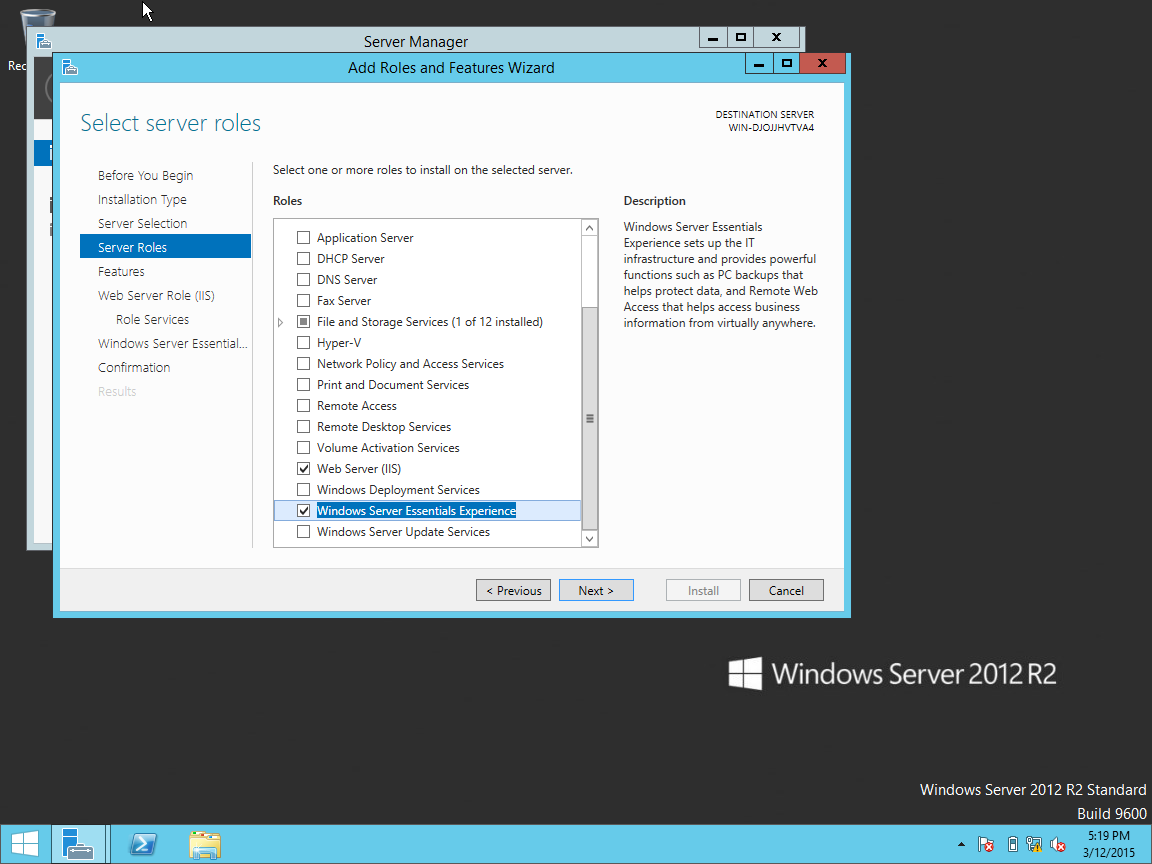Check Windows Server Update Services
1152x864 pixels.
[303, 531]
